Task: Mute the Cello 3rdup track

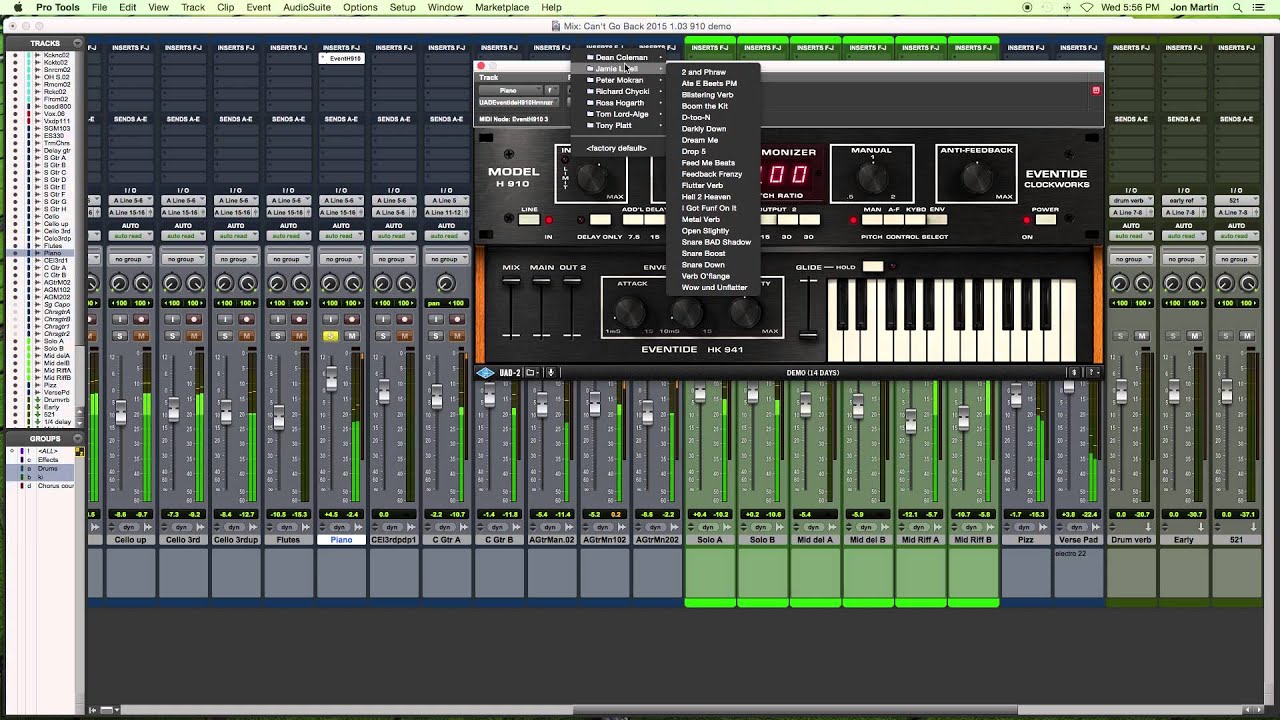Action: (247, 336)
